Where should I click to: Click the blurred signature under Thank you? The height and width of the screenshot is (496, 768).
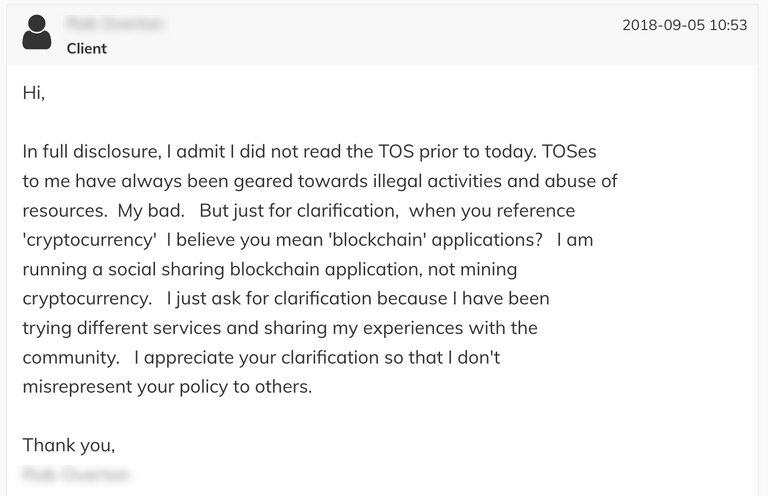(x=77, y=474)
